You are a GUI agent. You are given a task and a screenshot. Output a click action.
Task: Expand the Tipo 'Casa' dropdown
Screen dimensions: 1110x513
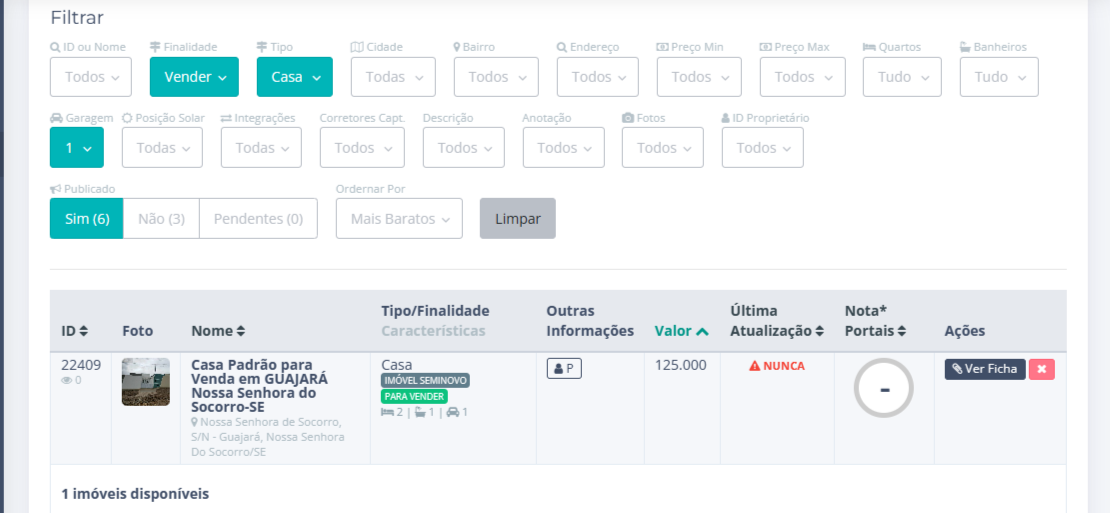(294, 77)
